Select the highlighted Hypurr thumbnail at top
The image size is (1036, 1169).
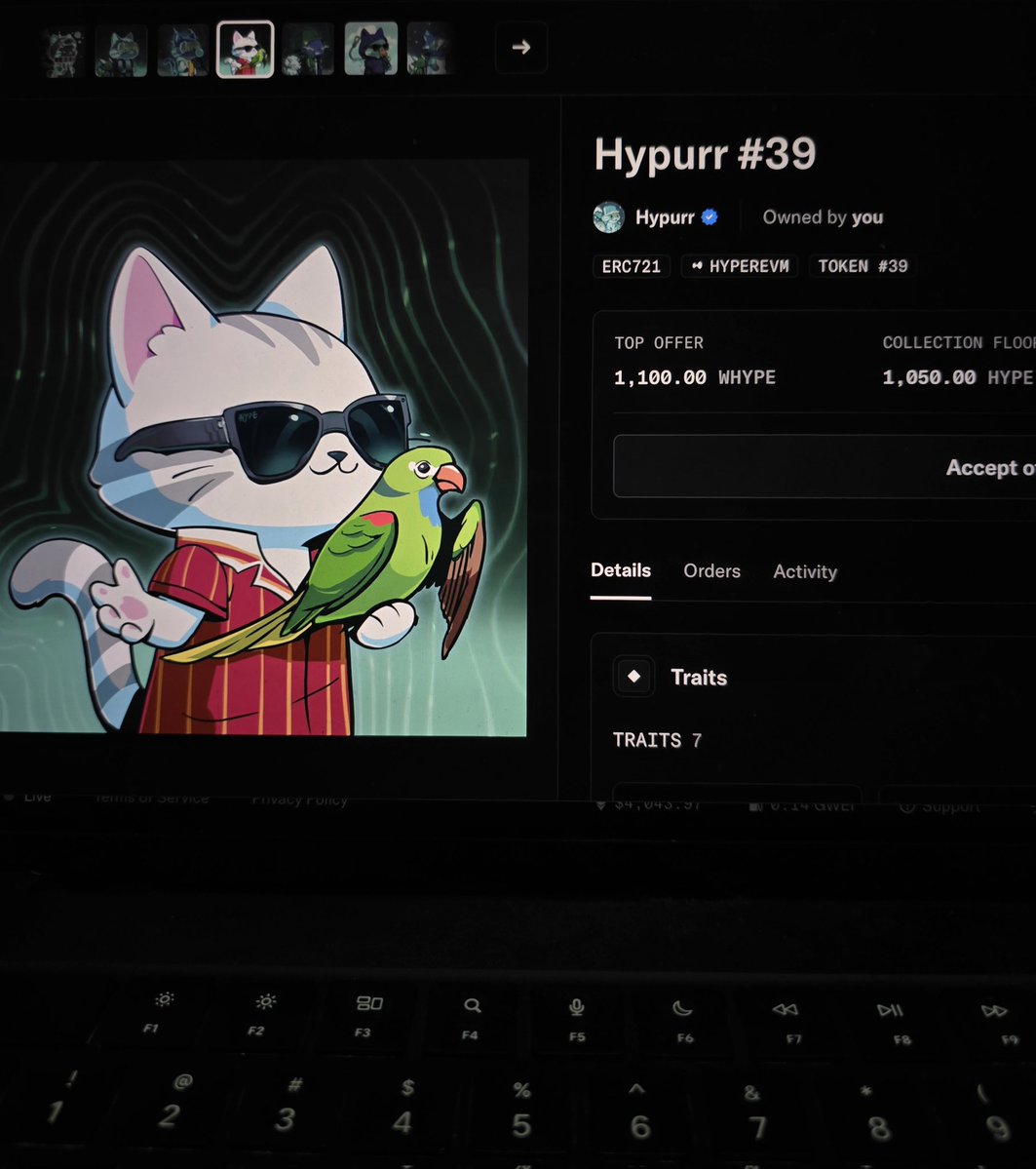[x=245, y=47]
